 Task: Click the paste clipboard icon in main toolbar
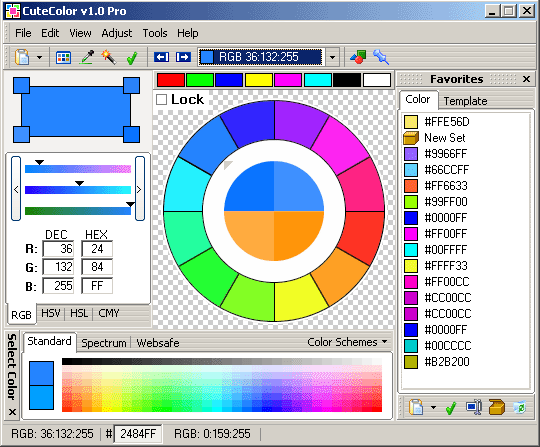tap(22, 57)
